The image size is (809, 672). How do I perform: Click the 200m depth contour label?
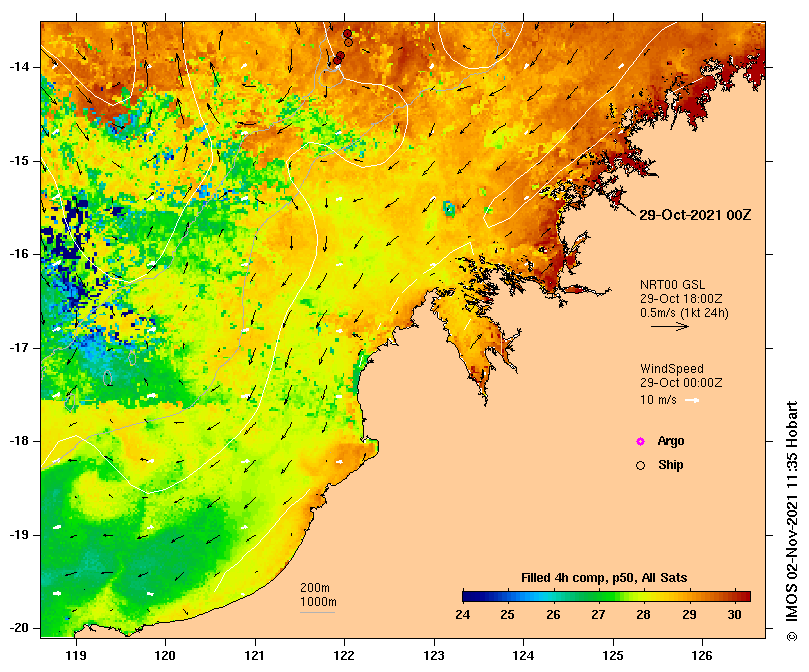click(x=315, y=588)
